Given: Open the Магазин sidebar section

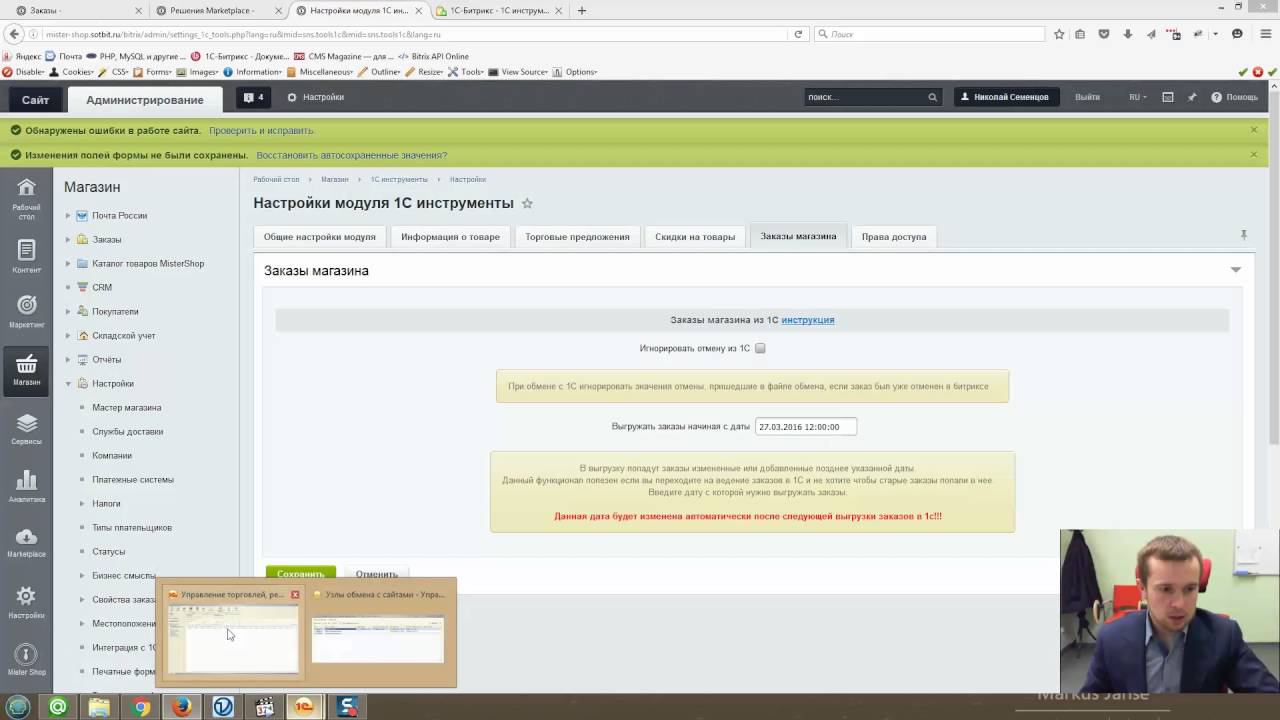Looking at the screenshot, I should [26, 369].
